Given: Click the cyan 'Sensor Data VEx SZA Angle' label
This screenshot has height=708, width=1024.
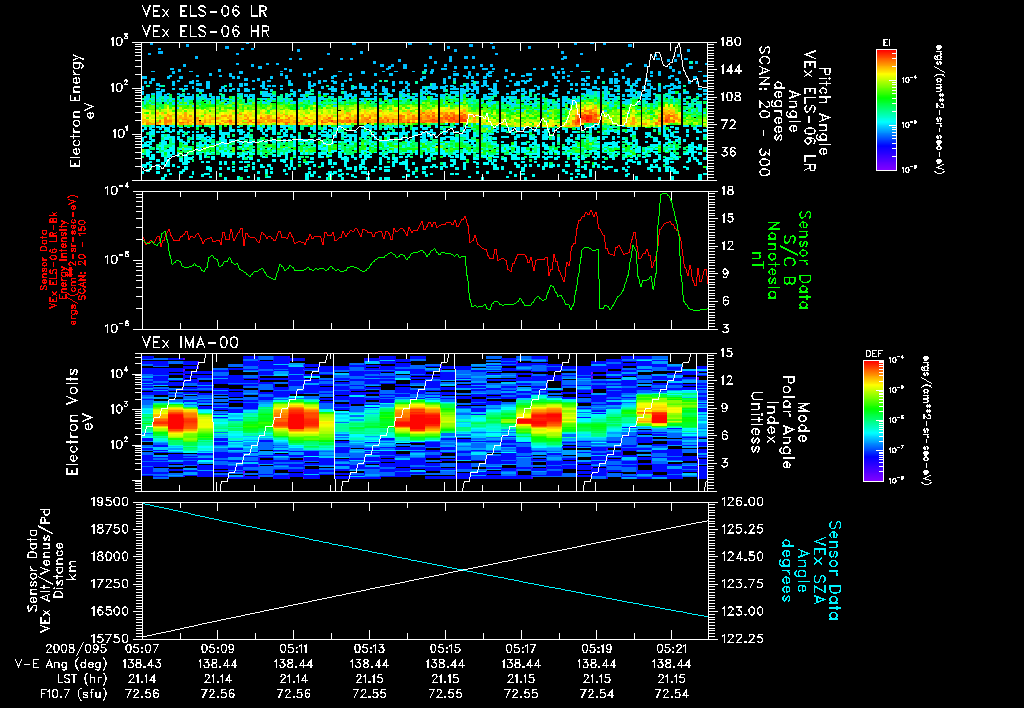Looking at the screenshot, I should pos(810,570).
